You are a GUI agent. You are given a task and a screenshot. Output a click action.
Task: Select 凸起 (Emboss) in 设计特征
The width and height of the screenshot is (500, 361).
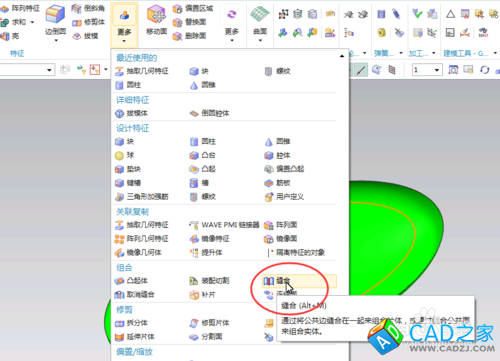203,169
